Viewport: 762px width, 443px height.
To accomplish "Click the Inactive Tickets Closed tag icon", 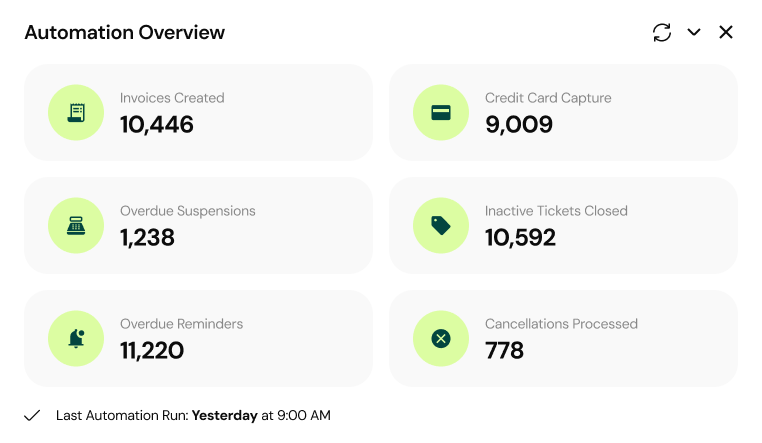I will (x=441, y=226).
